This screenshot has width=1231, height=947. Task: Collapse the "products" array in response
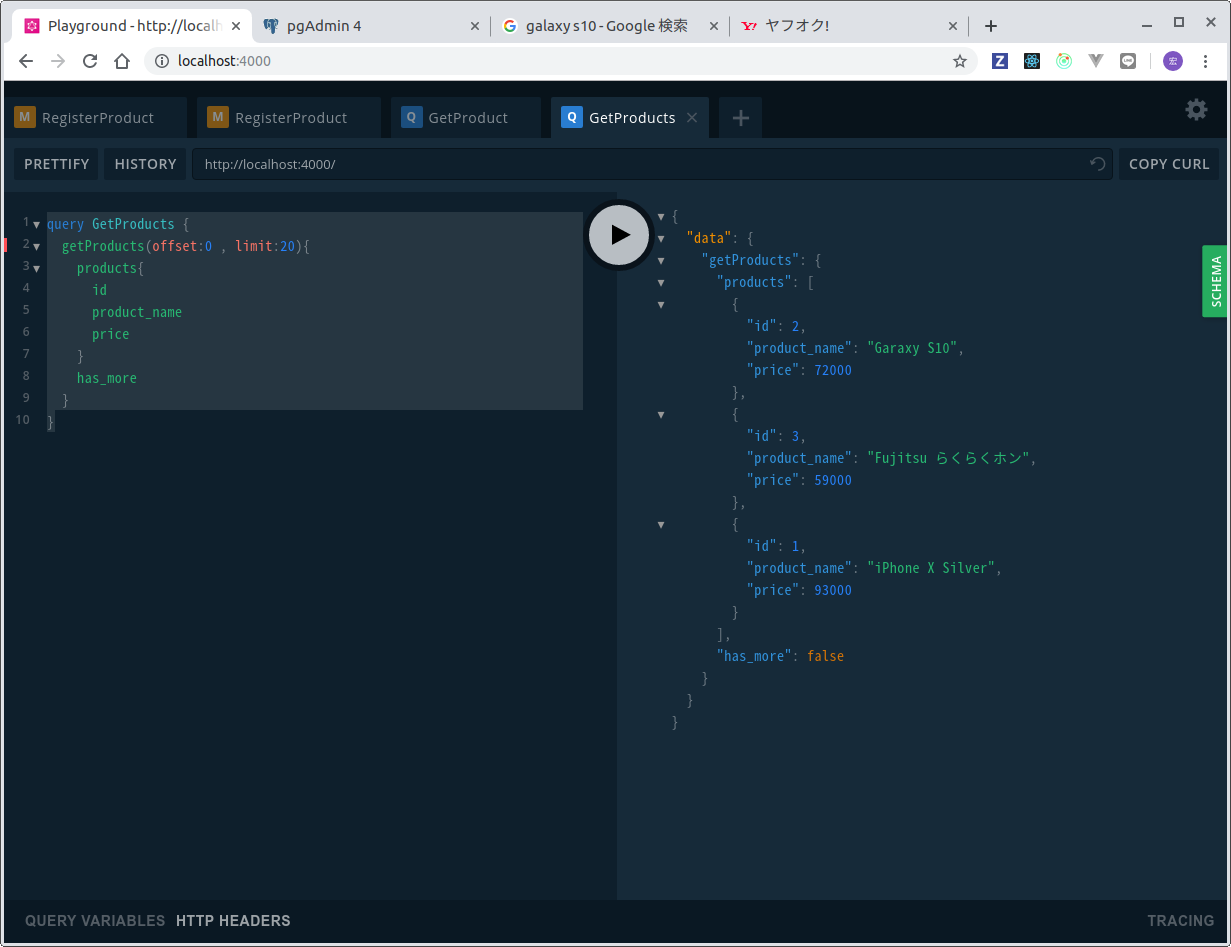[x=661, y=282]
